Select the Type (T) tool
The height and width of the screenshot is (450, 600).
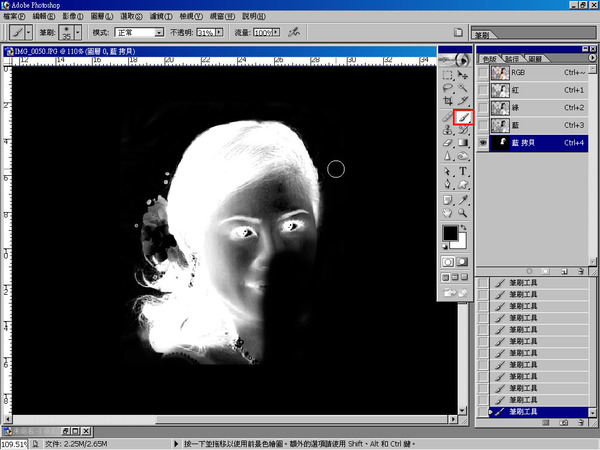463,171
